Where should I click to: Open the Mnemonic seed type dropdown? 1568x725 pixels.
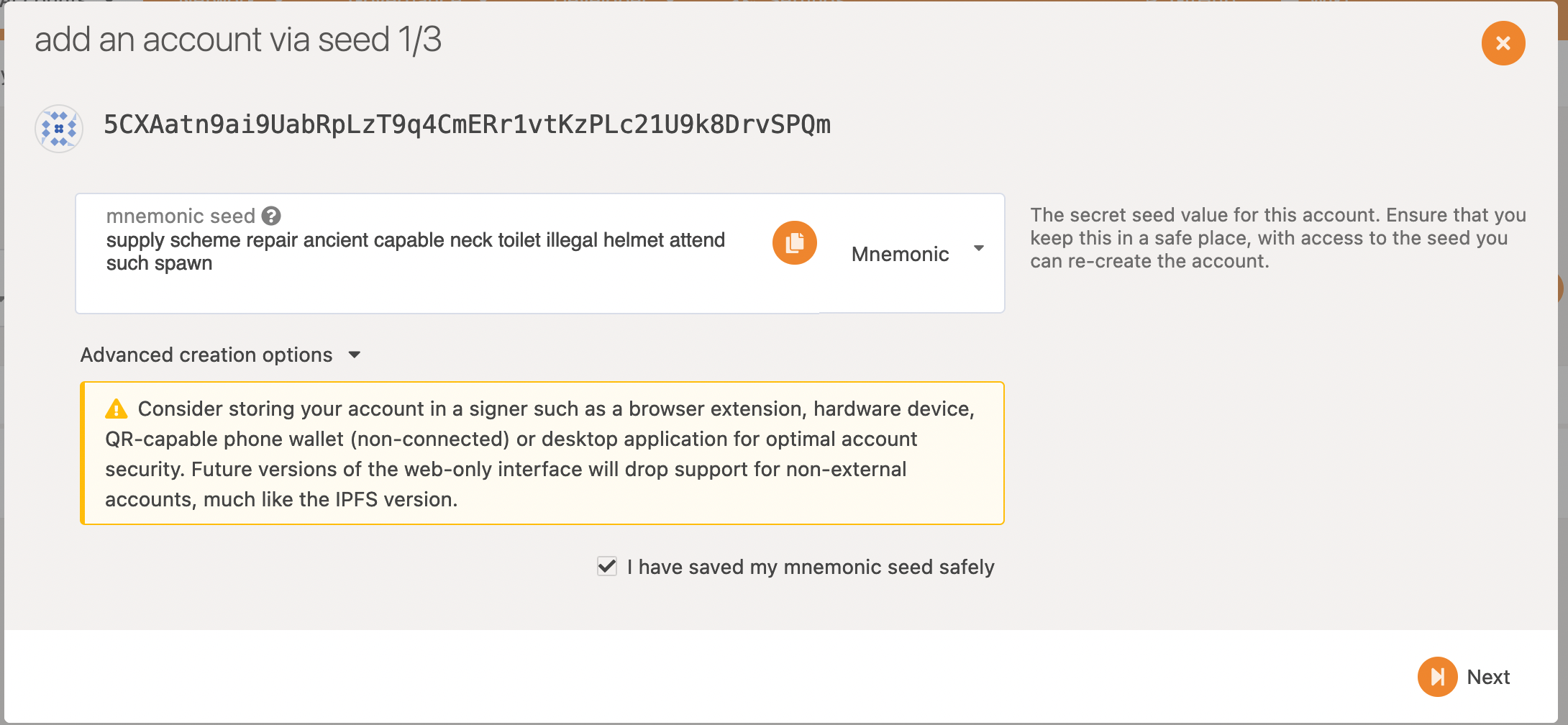pos(912,253)
